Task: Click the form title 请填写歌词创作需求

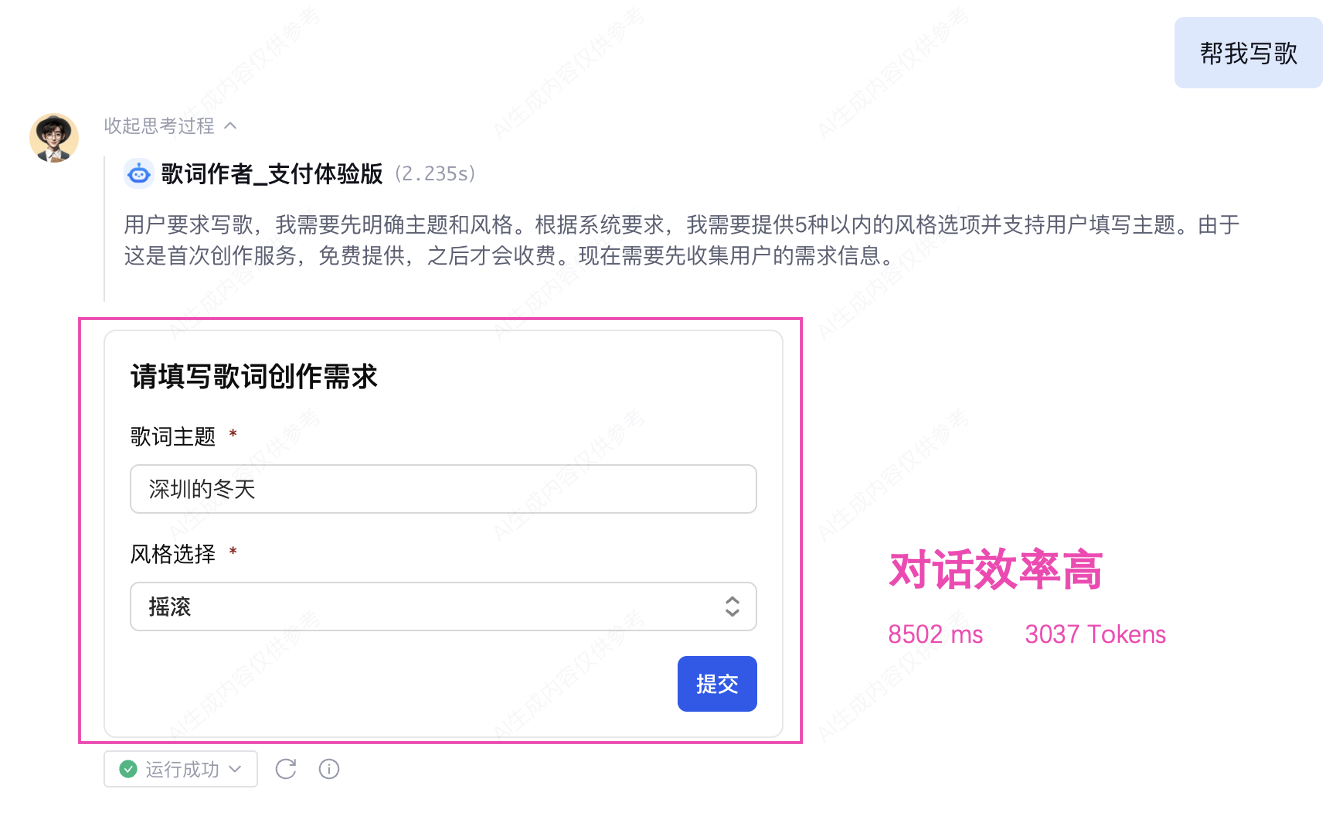Action: tap(254, 377)
